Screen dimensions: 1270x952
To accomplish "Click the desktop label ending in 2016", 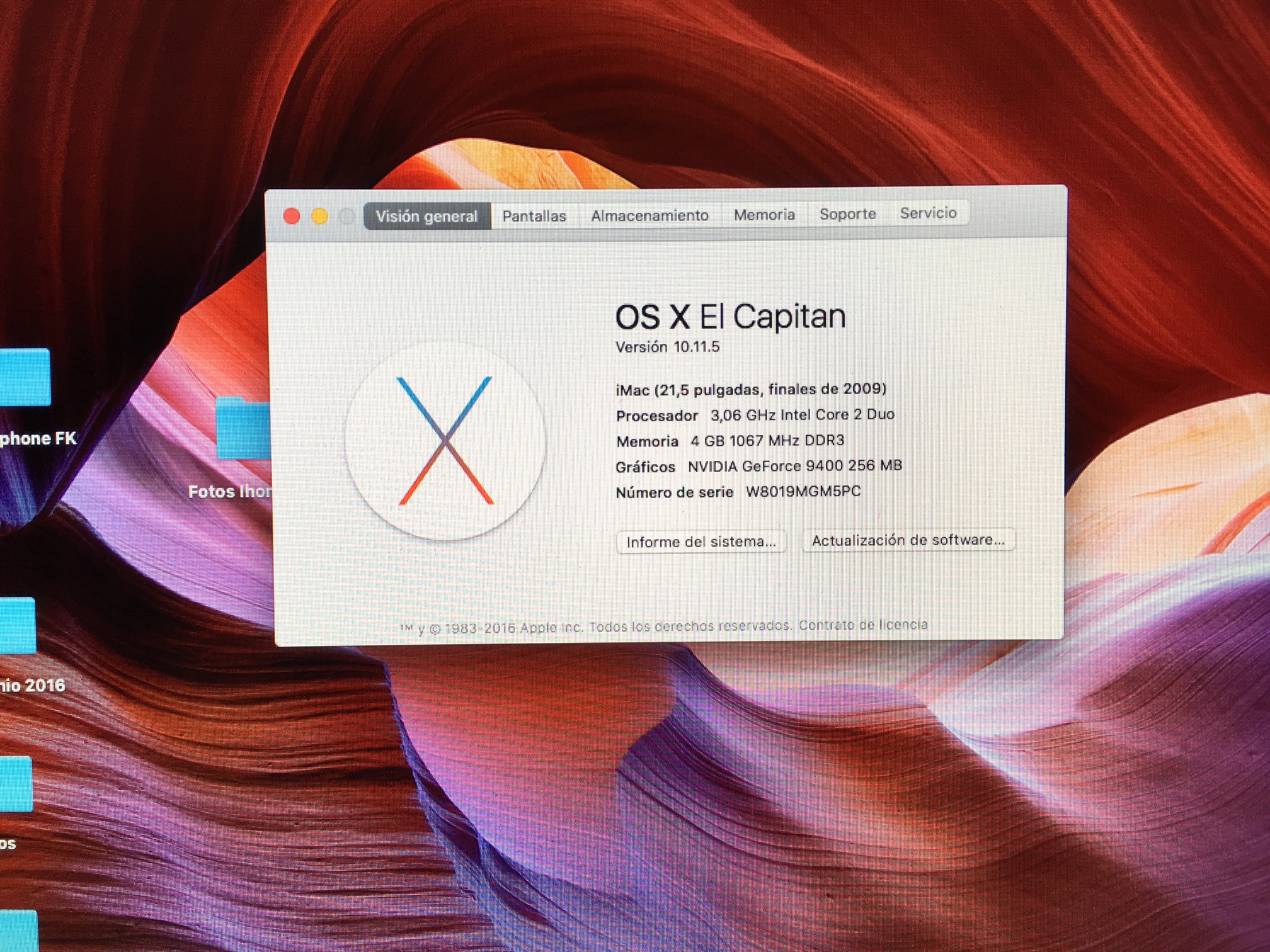I will (33, 685).
